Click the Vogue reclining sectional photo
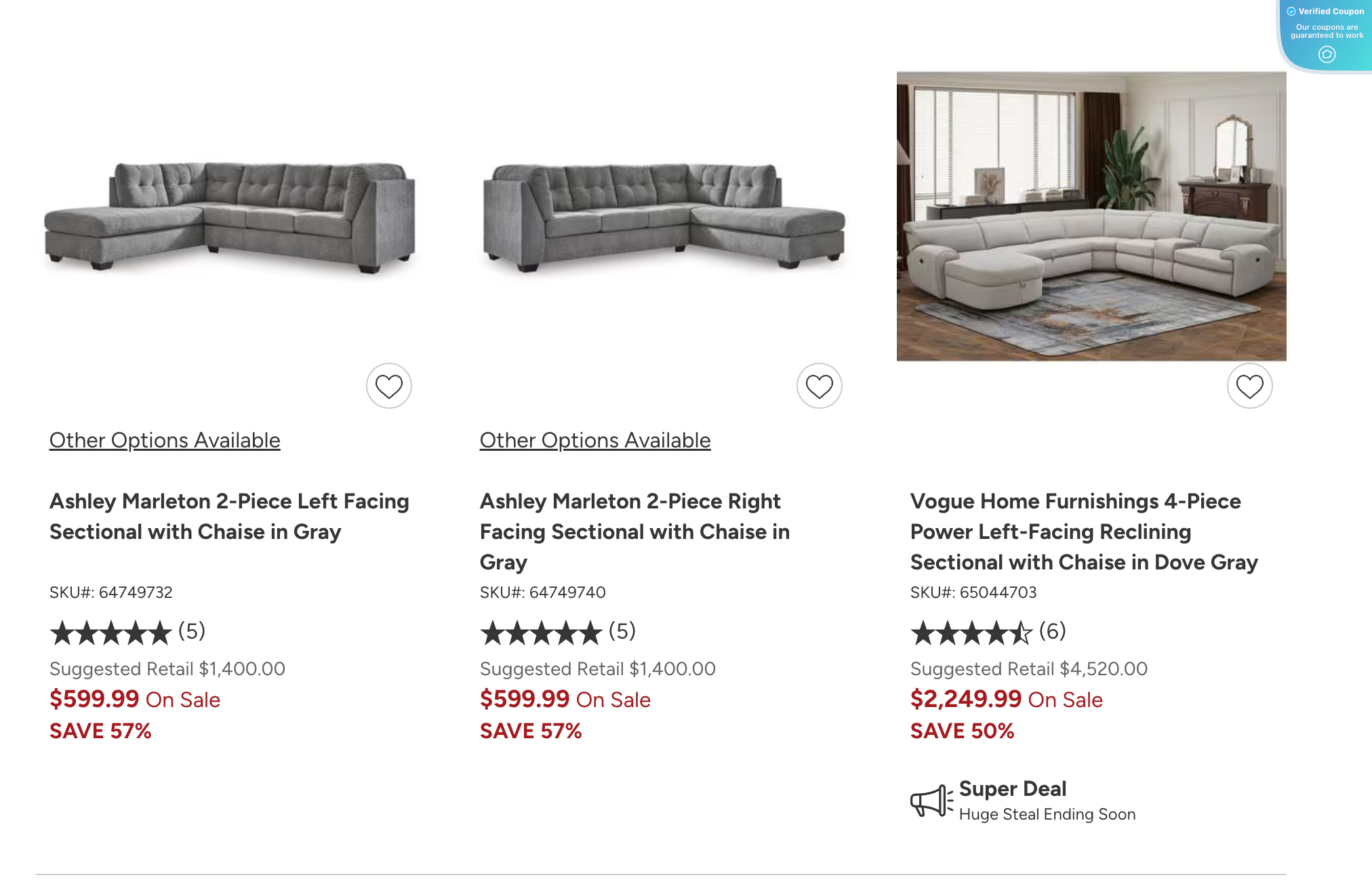 tap(1091, 216)
